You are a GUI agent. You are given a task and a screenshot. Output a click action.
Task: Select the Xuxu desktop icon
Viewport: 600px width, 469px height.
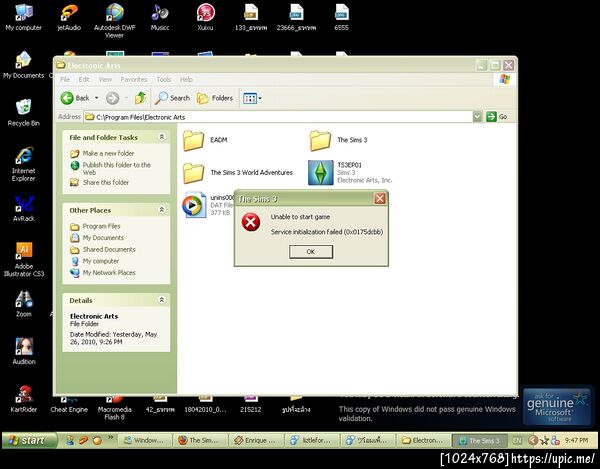205,16
